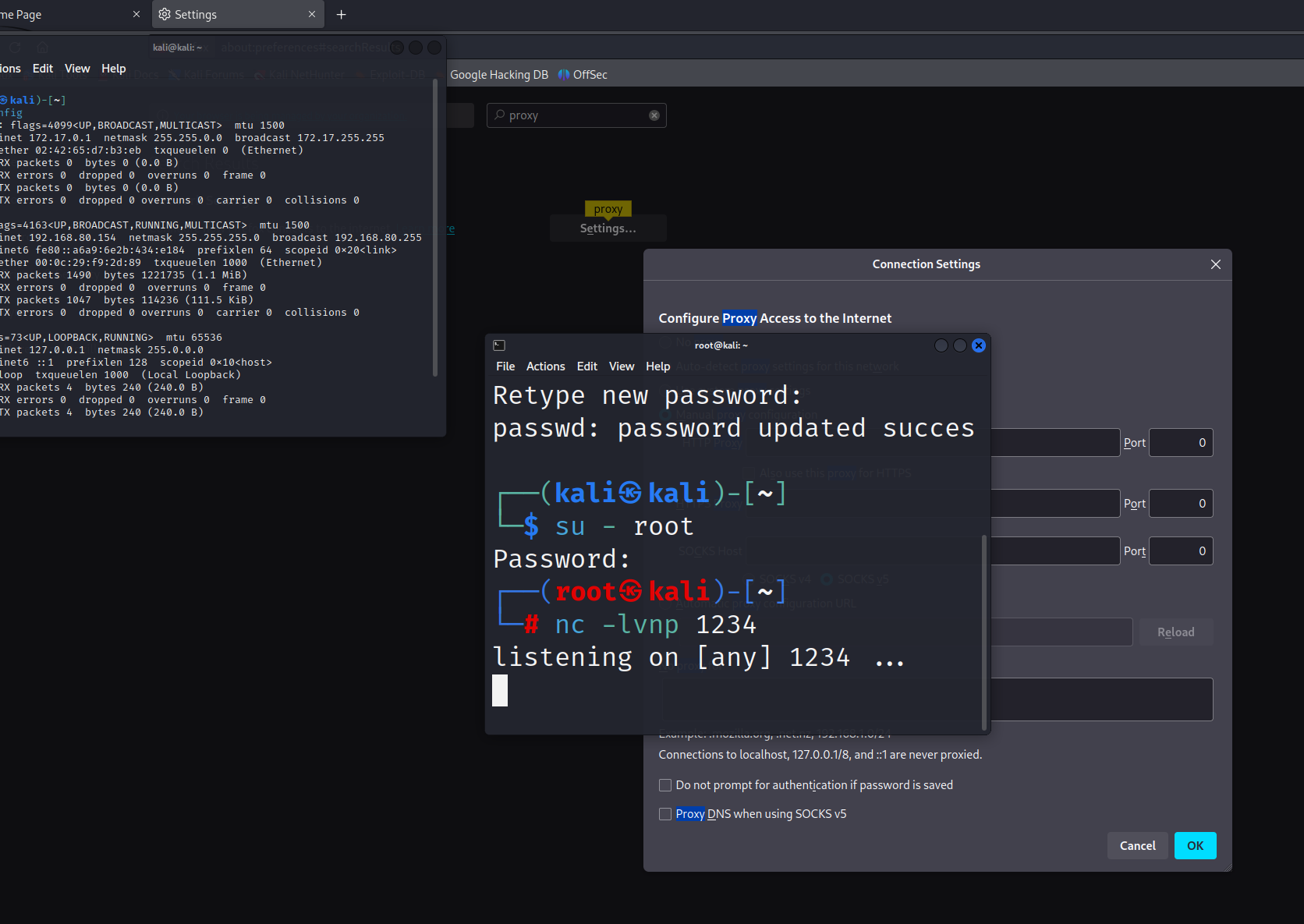Click the SOCKS host Port field

(x=1181, y=551)
